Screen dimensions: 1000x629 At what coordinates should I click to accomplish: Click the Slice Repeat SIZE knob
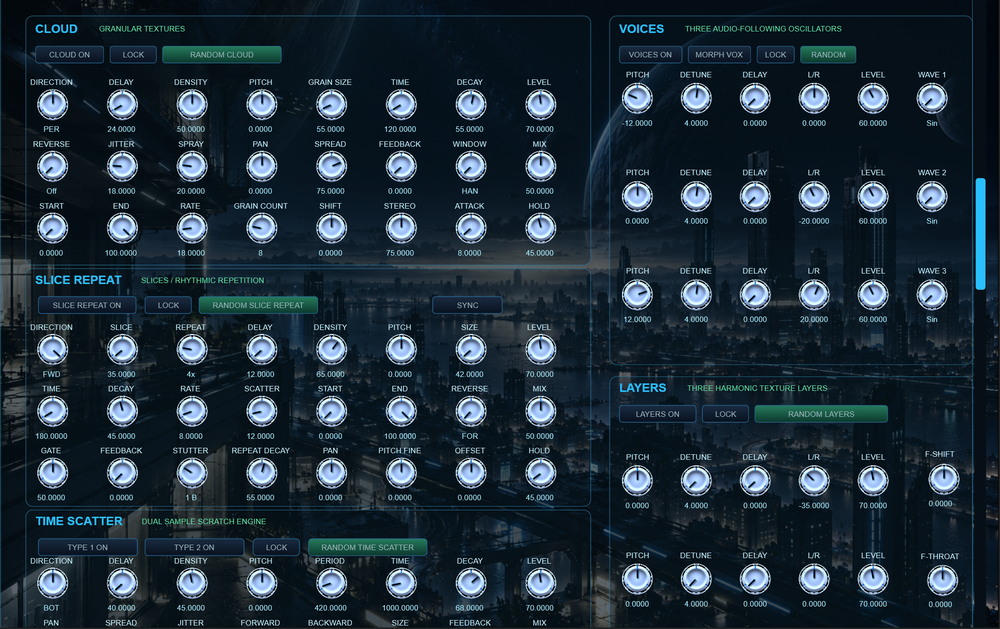[470, 350]
